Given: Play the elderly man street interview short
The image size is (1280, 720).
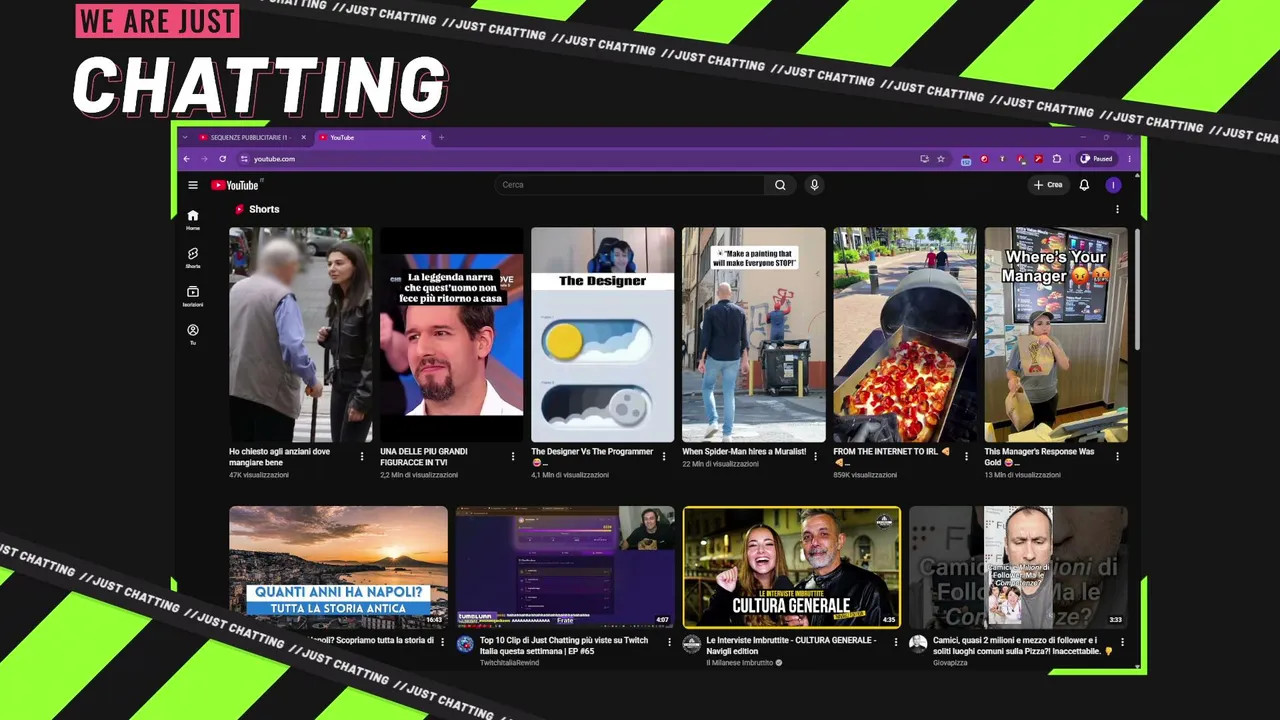Looking at the screenshot, I should click(x=300, y=335).
